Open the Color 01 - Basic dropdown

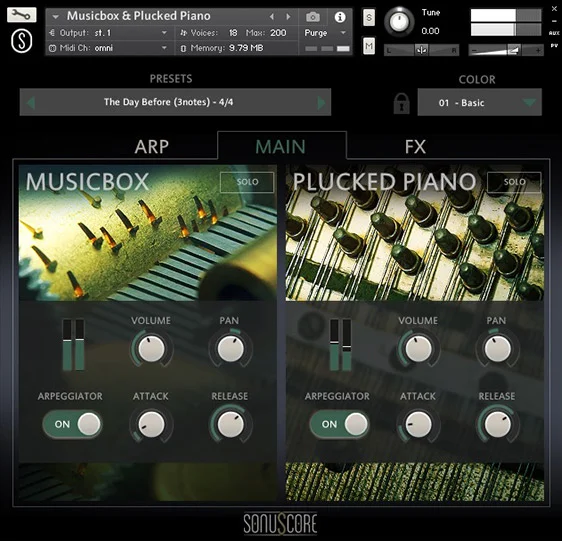click(480, 103)
